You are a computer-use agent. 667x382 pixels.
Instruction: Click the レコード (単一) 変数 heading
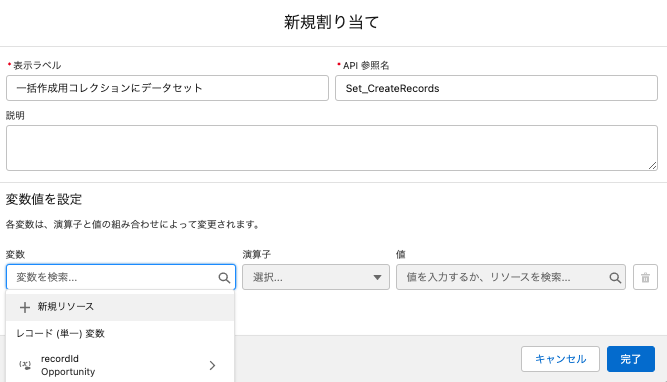tap(60, 334)
